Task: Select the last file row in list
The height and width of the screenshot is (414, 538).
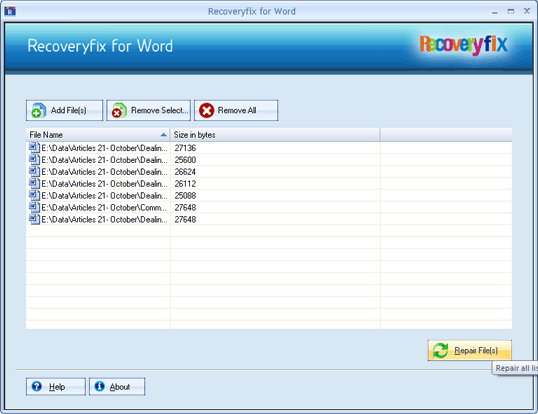Action: (269, 220)
